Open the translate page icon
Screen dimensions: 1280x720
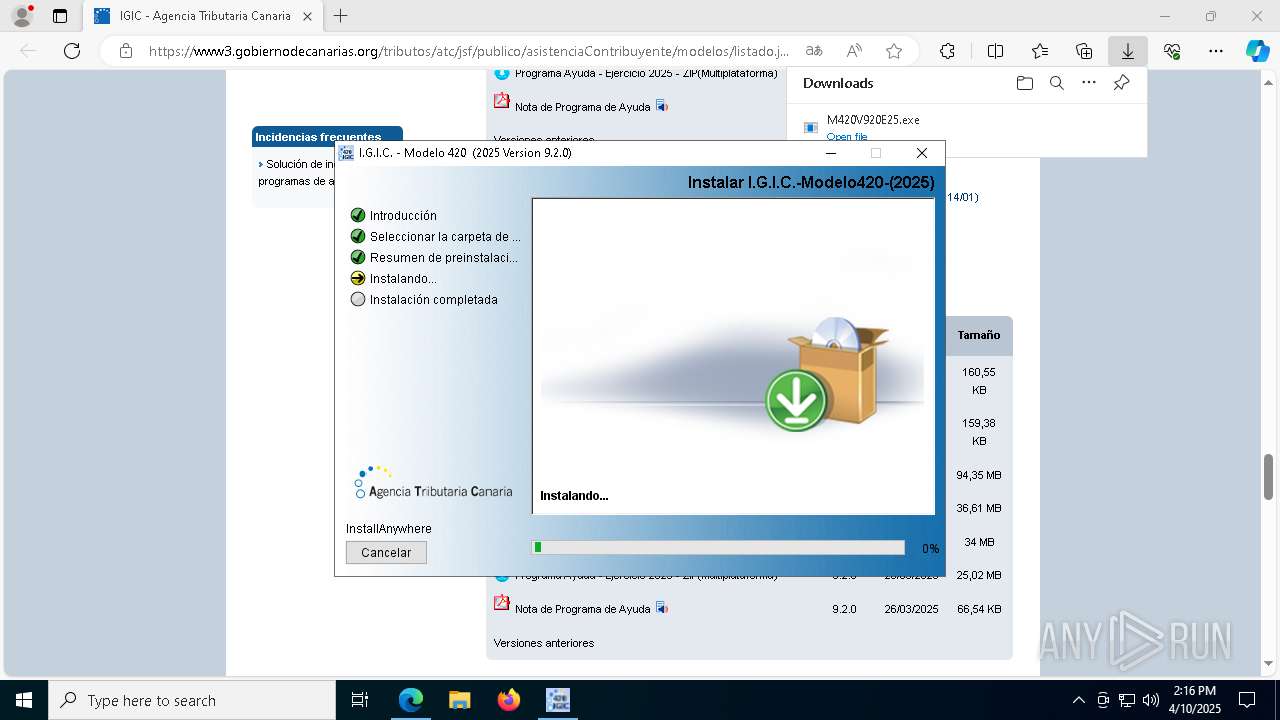tap(814, 51)
